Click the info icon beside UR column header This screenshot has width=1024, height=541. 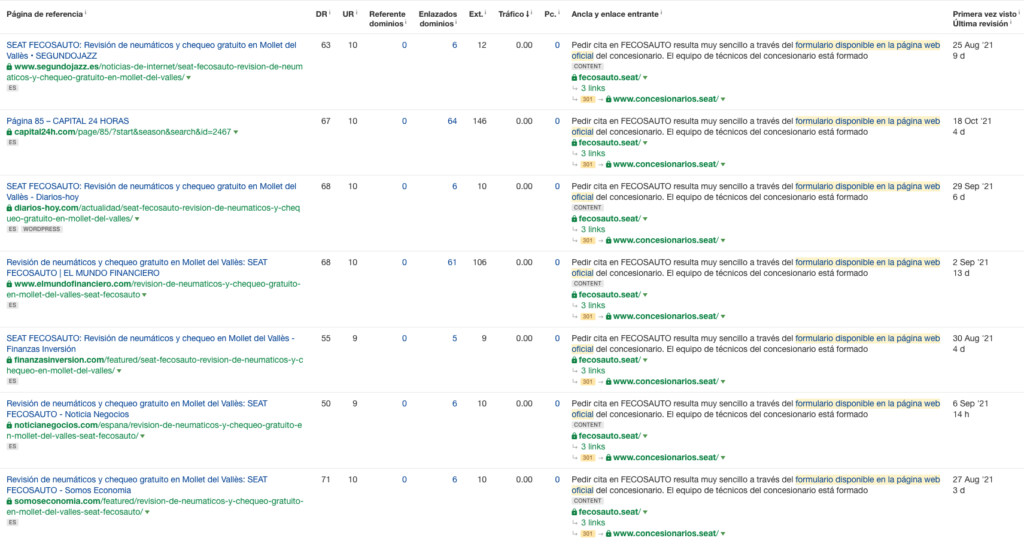pos(357,12)
